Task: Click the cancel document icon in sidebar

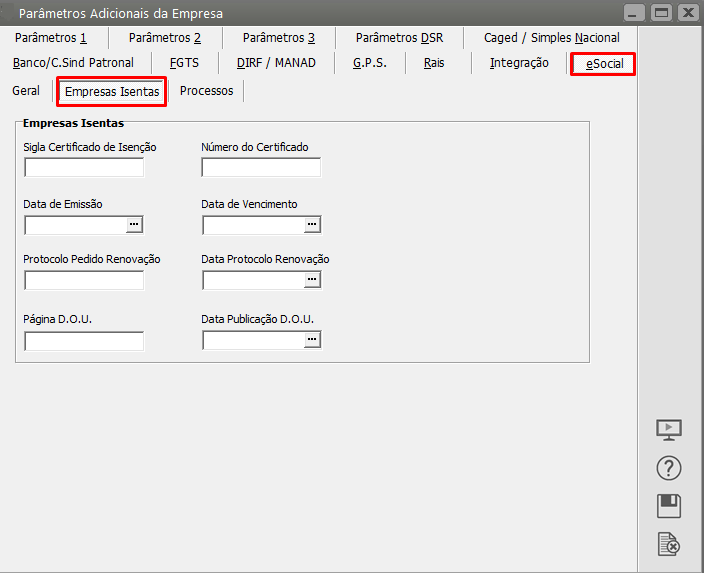Action: pyautogui.click(x=669, y=544)
